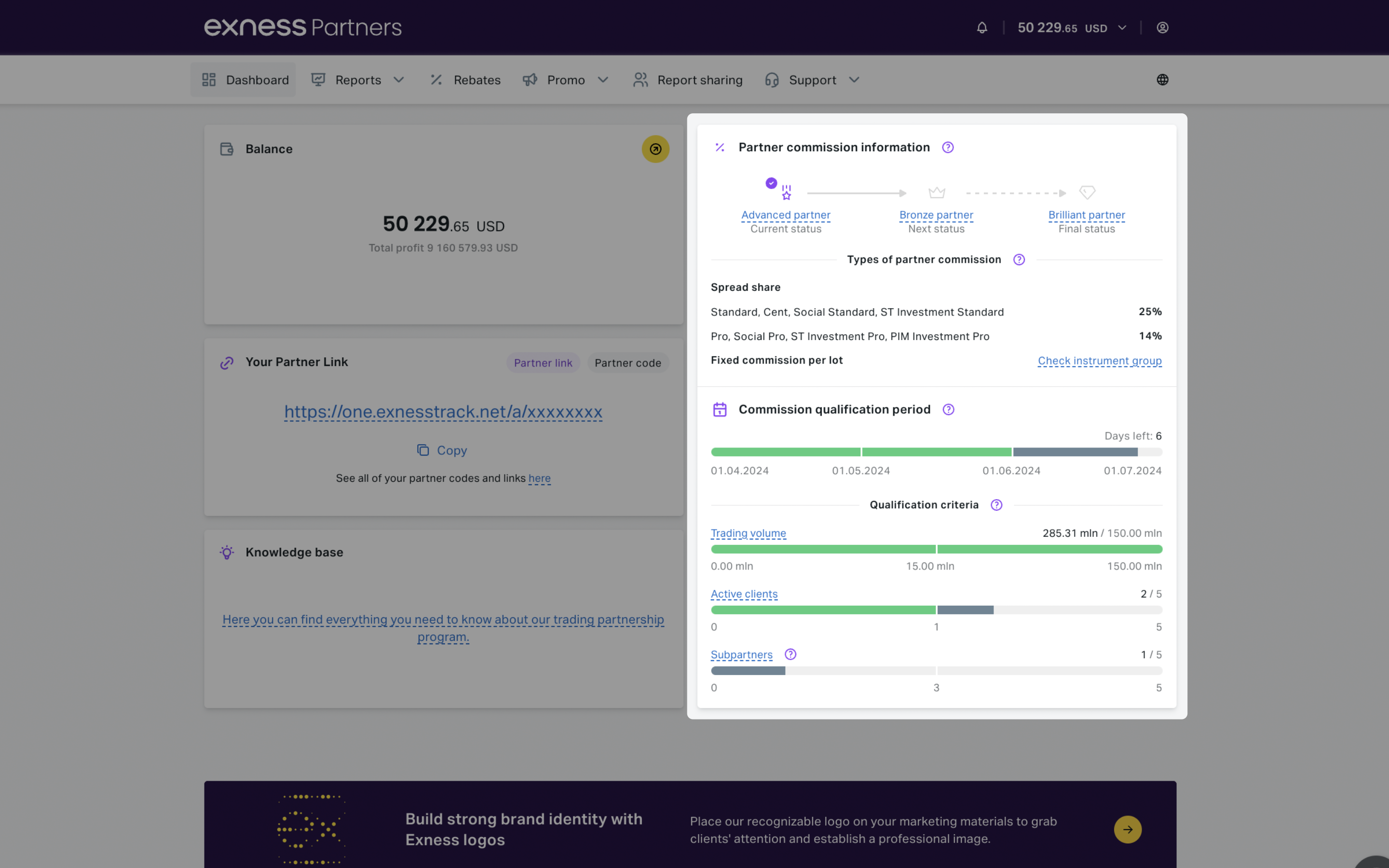This screenshot has width=1389, height=868.
Task: Open the notifications bell icon
Action: 981,27
